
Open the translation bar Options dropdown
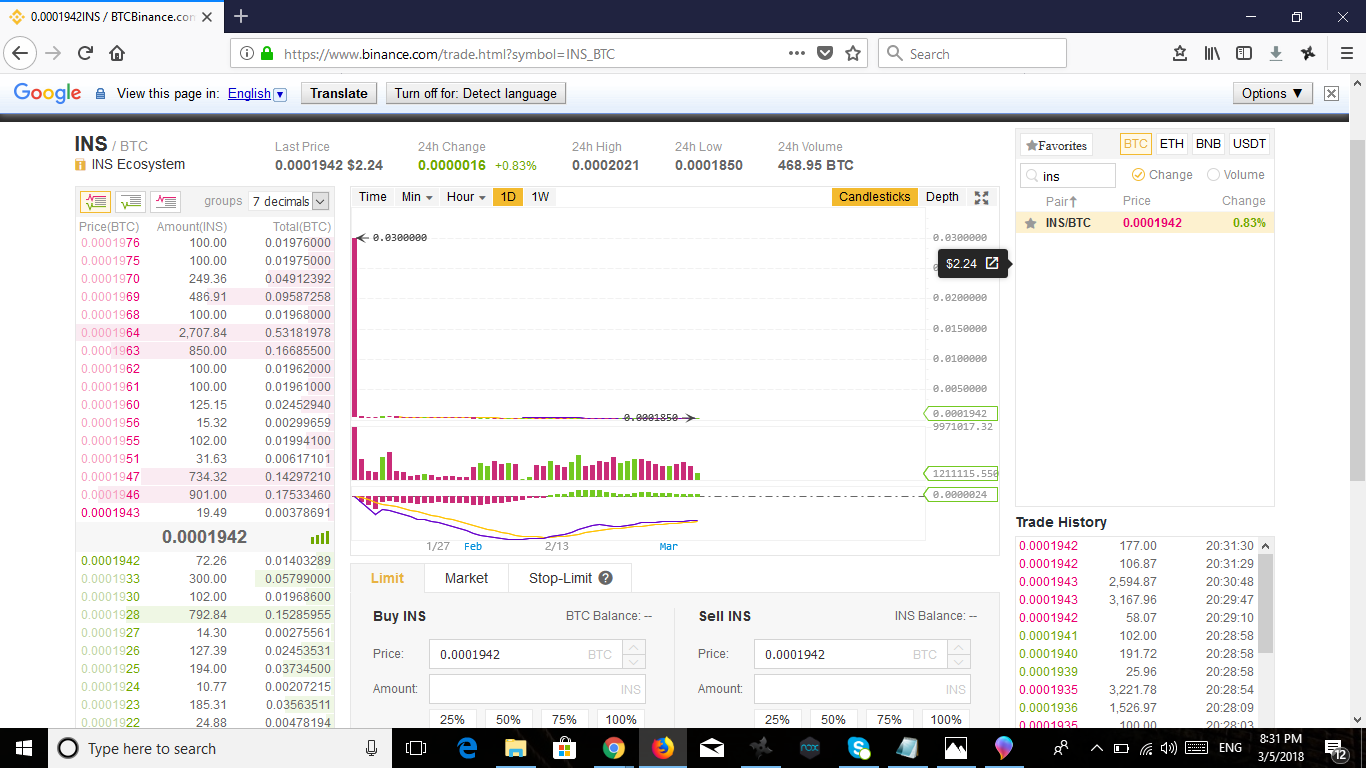tap(1272, 93)
